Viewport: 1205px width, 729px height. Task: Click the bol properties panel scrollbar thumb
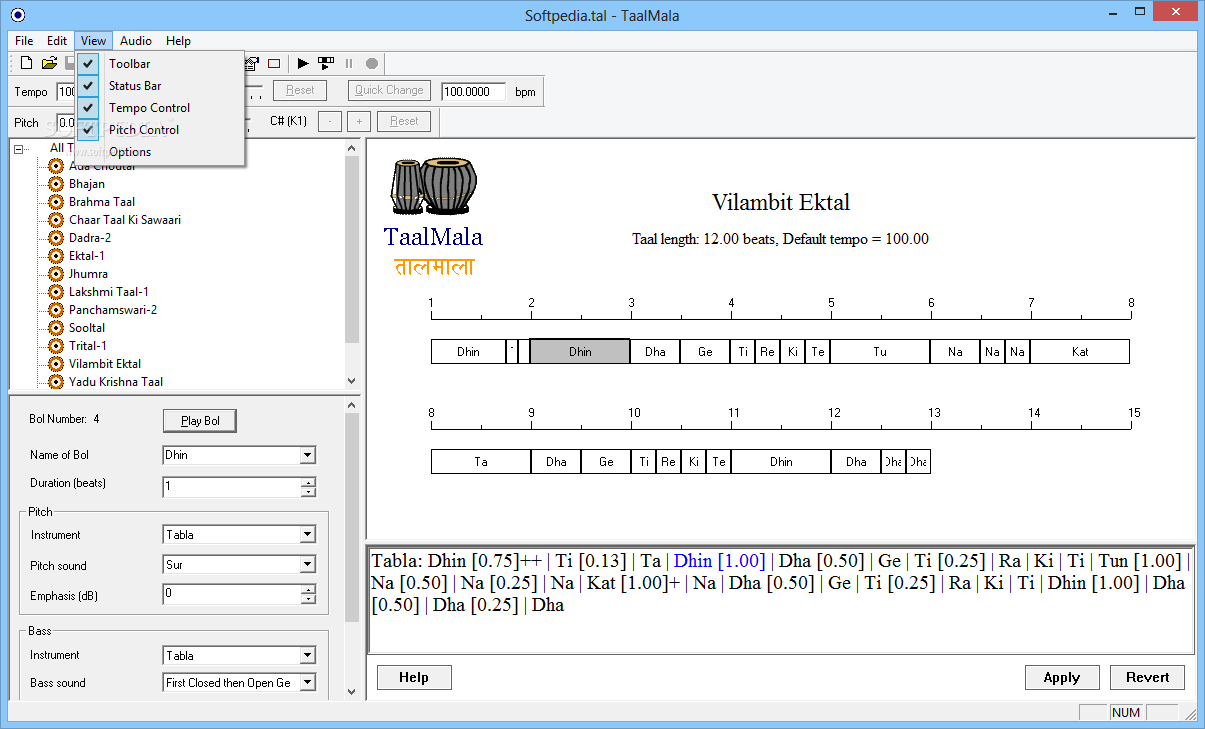click(x=352, y=515)
